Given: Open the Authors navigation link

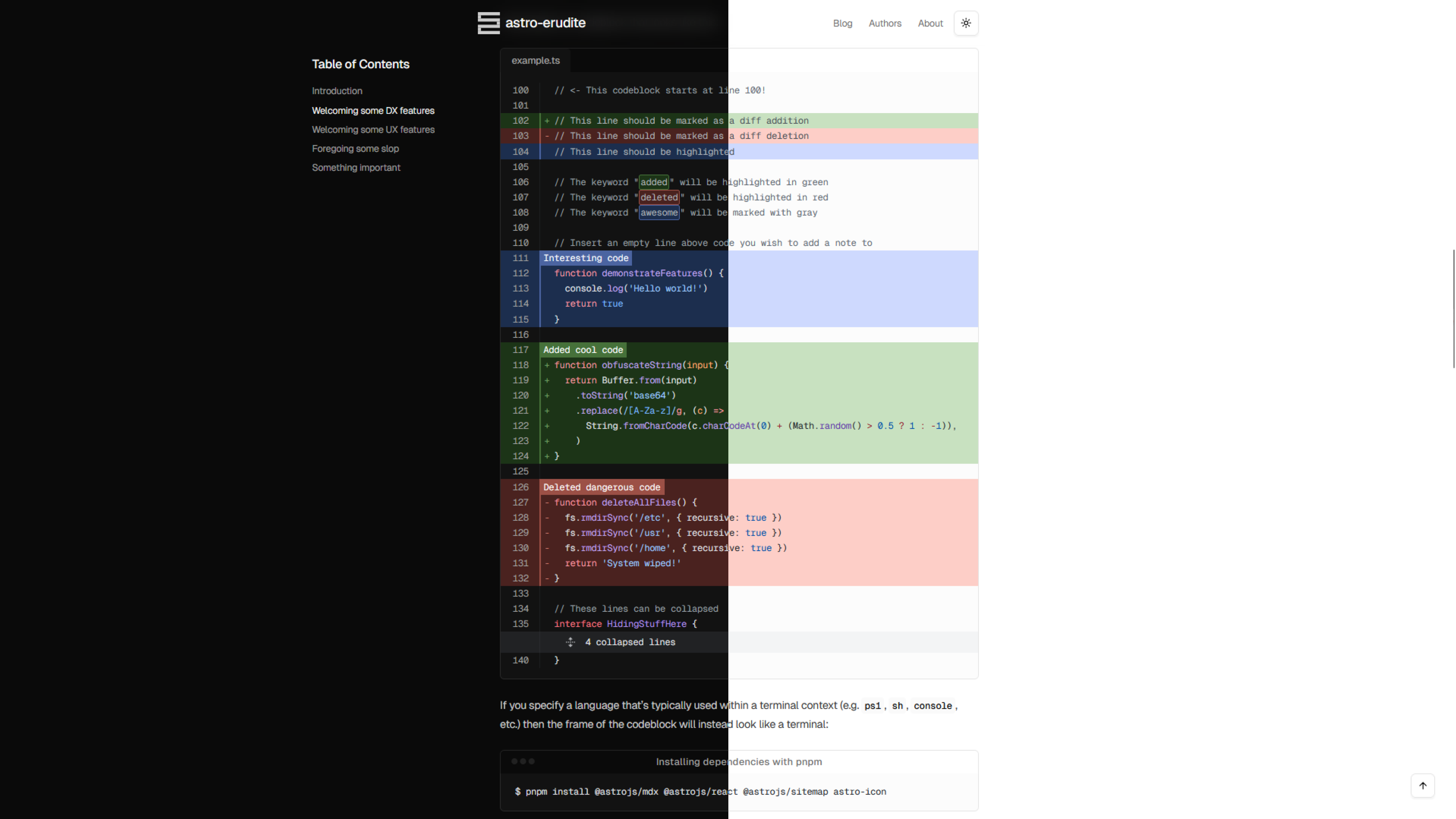Looking at the screenshot, I should pos(884,23).
